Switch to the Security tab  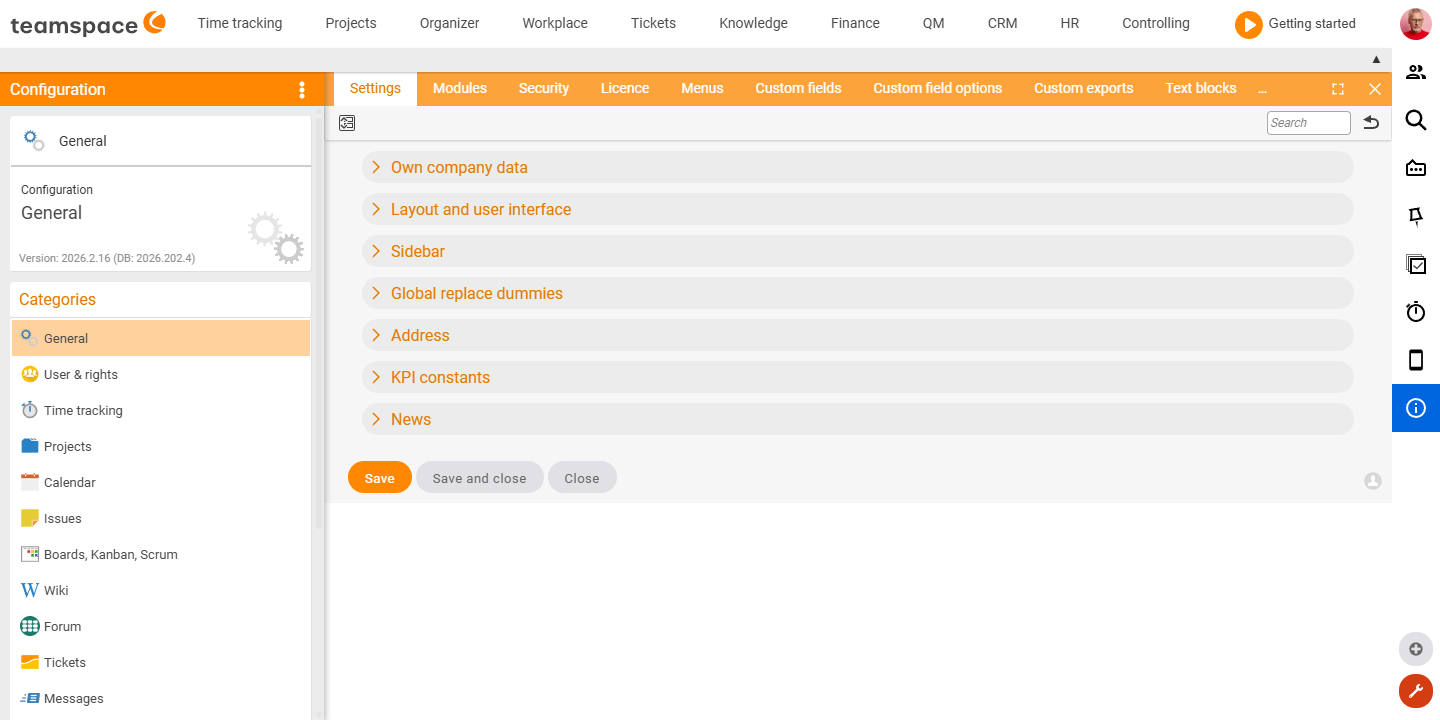544,88
